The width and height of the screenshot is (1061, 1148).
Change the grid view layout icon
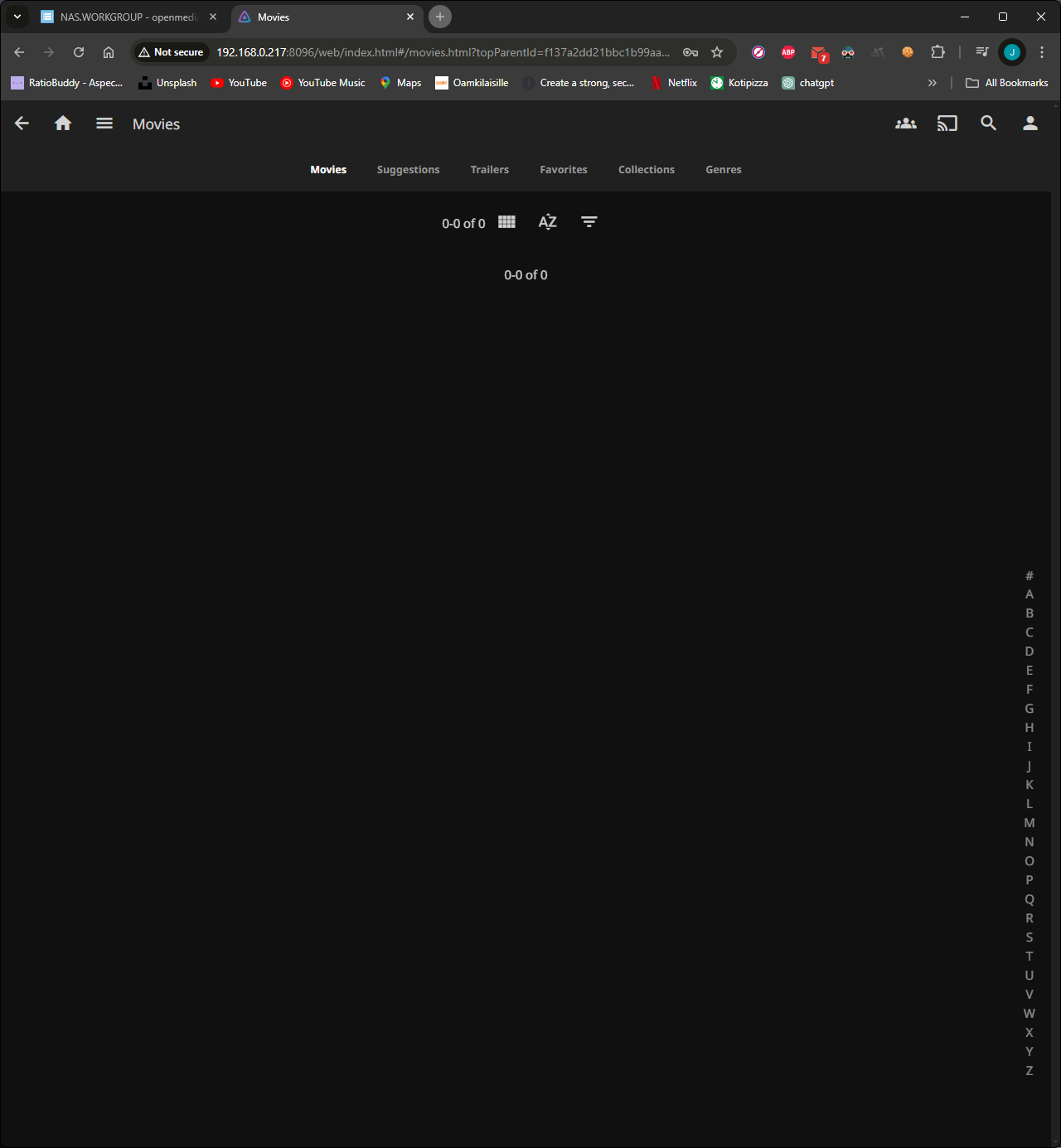507,222
